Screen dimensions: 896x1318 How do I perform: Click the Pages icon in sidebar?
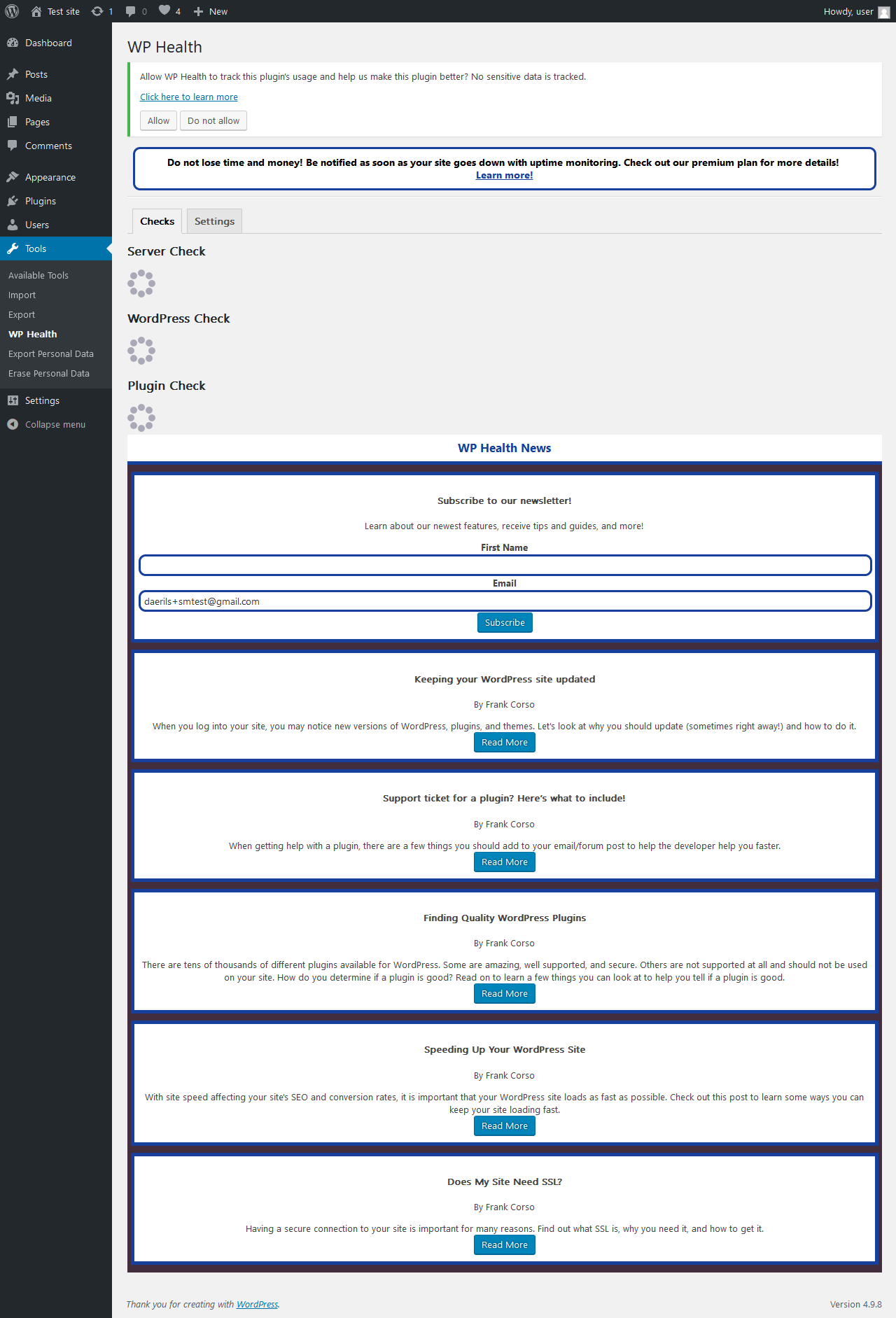(x=13, y=122)
